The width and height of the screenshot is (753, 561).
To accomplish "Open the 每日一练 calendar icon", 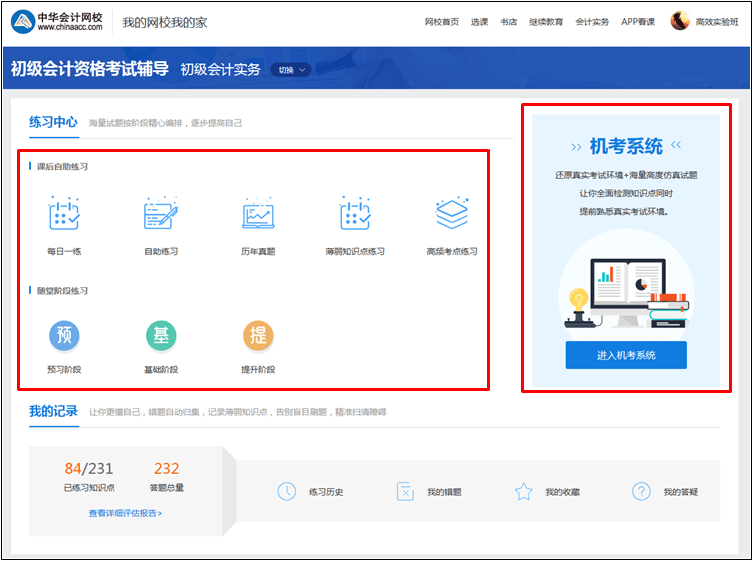I will 64,213.
